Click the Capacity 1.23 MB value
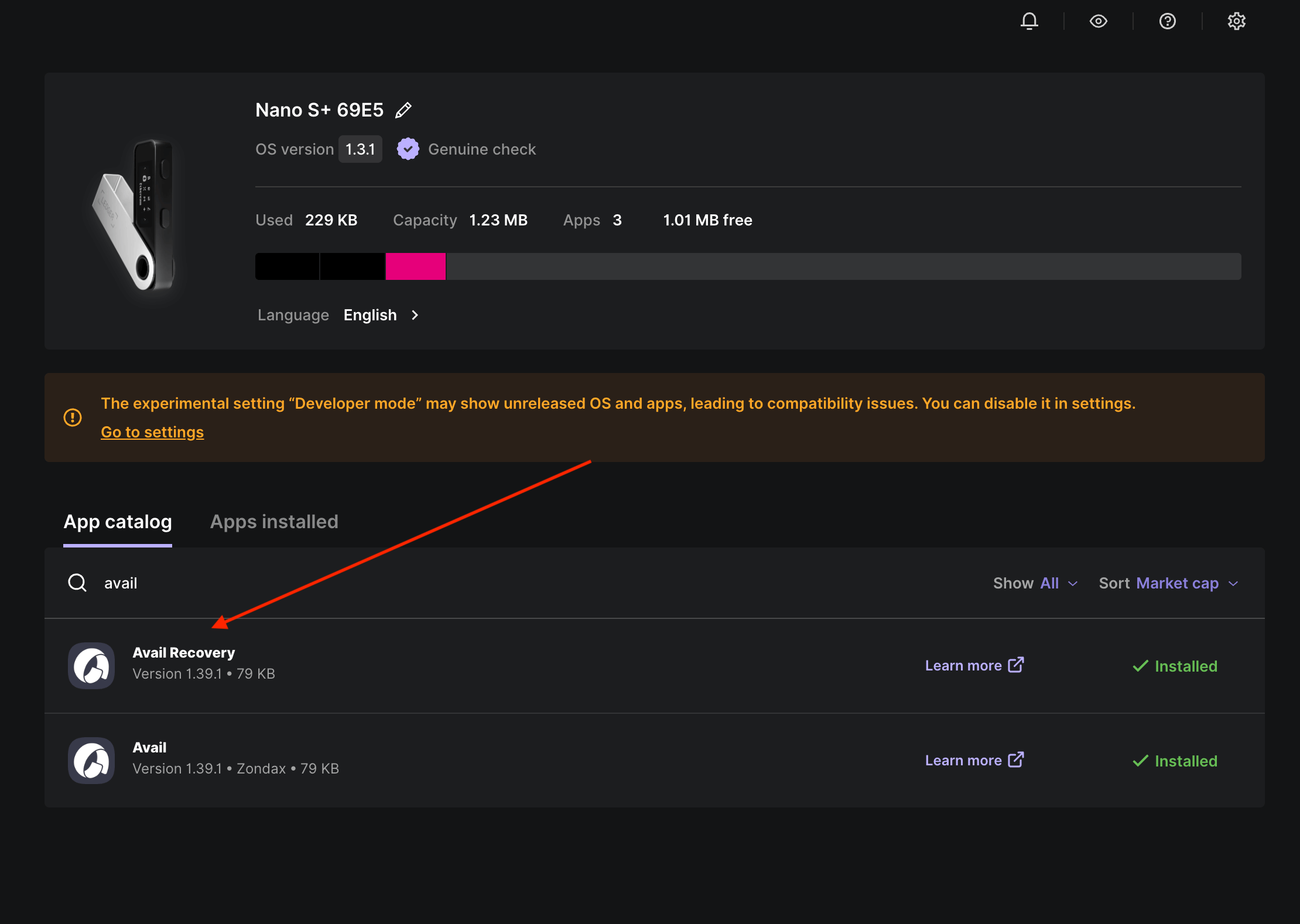The width and height of the screenshot is (1300, 924). 498,220
